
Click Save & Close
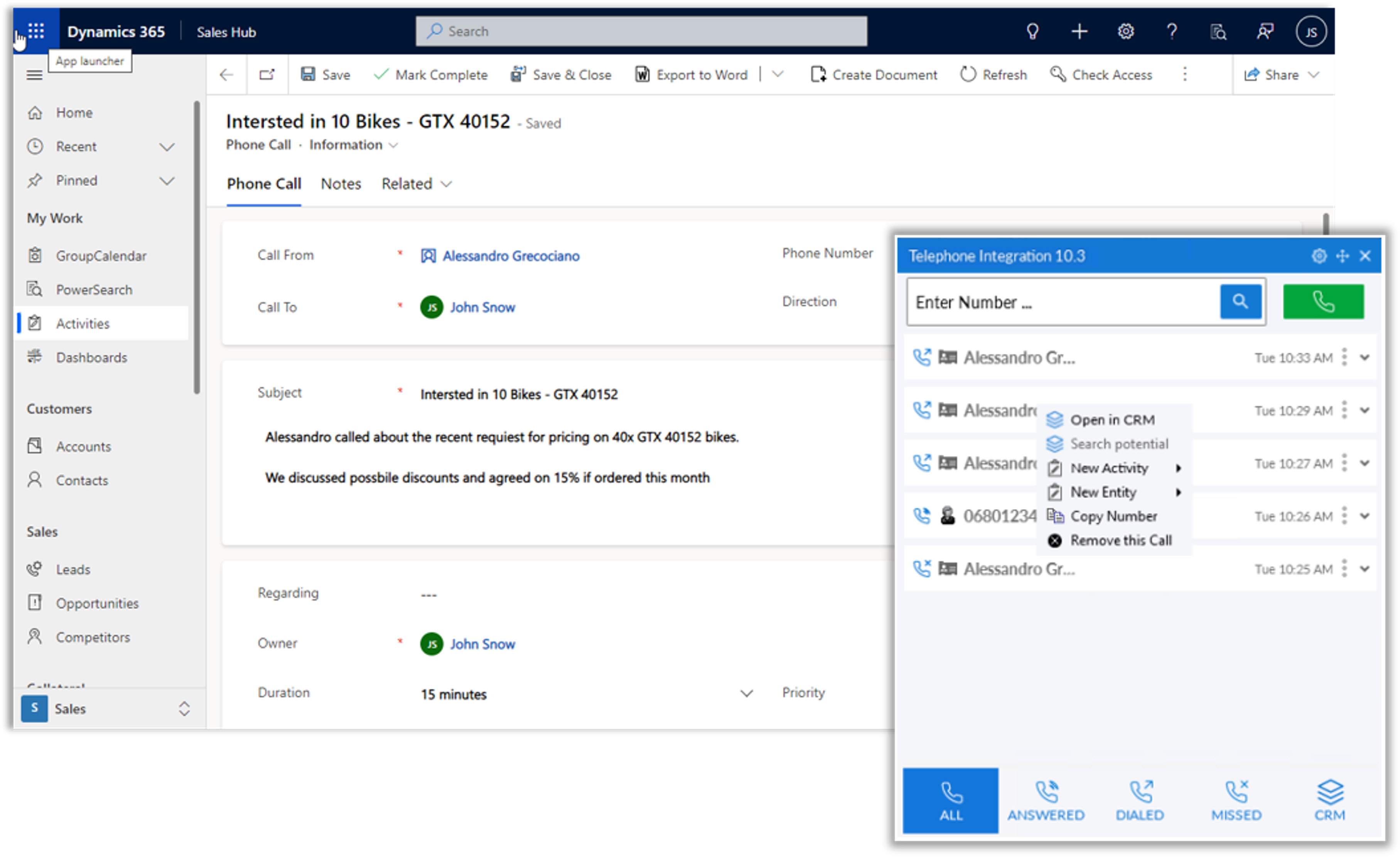561,74
